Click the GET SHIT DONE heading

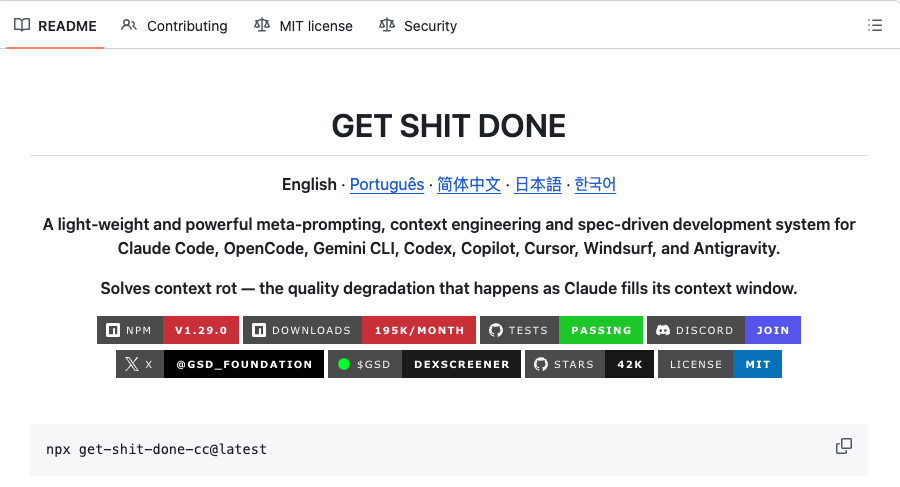(x=449, y=126)
